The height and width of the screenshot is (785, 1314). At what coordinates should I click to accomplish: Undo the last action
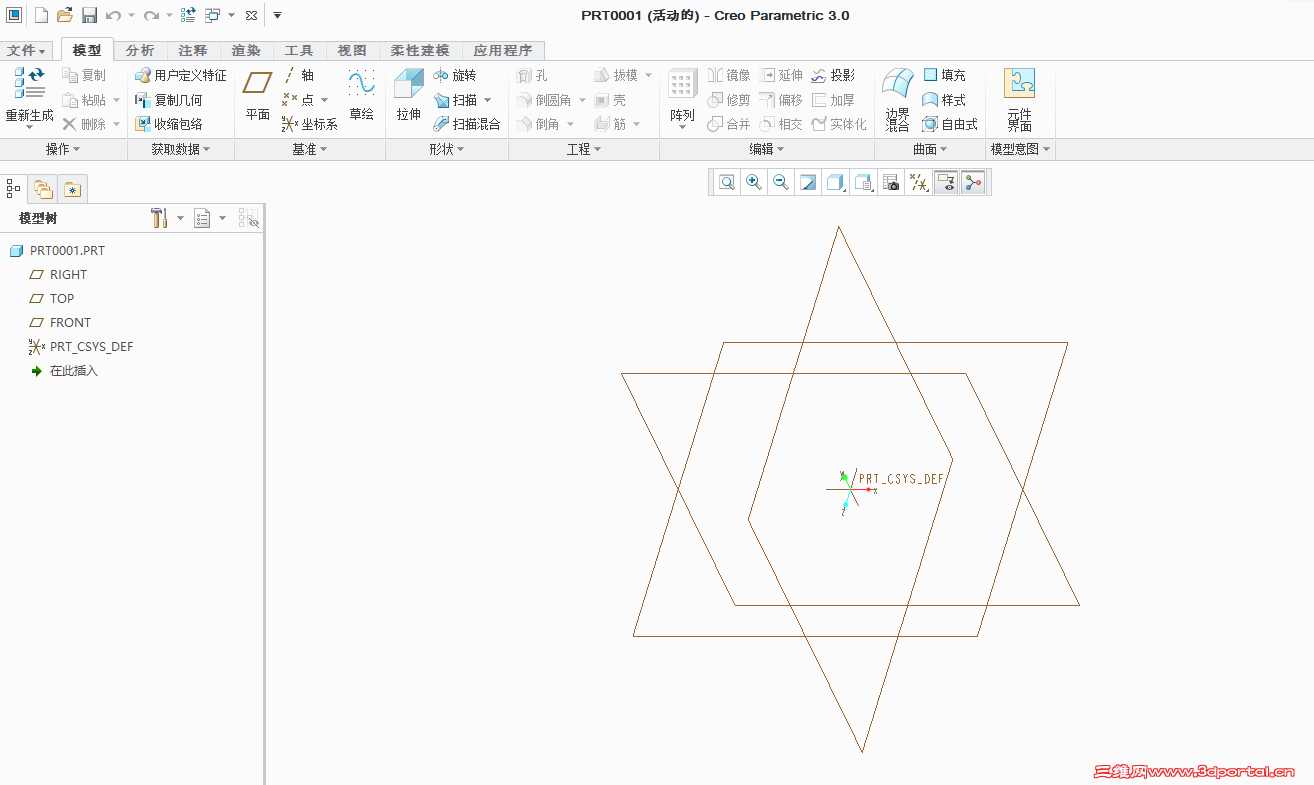point(114,15)
